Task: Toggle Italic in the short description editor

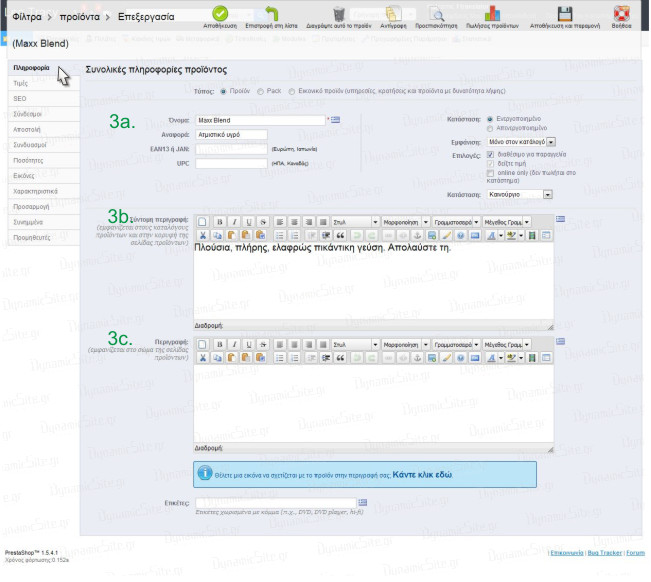Action: 235,222
